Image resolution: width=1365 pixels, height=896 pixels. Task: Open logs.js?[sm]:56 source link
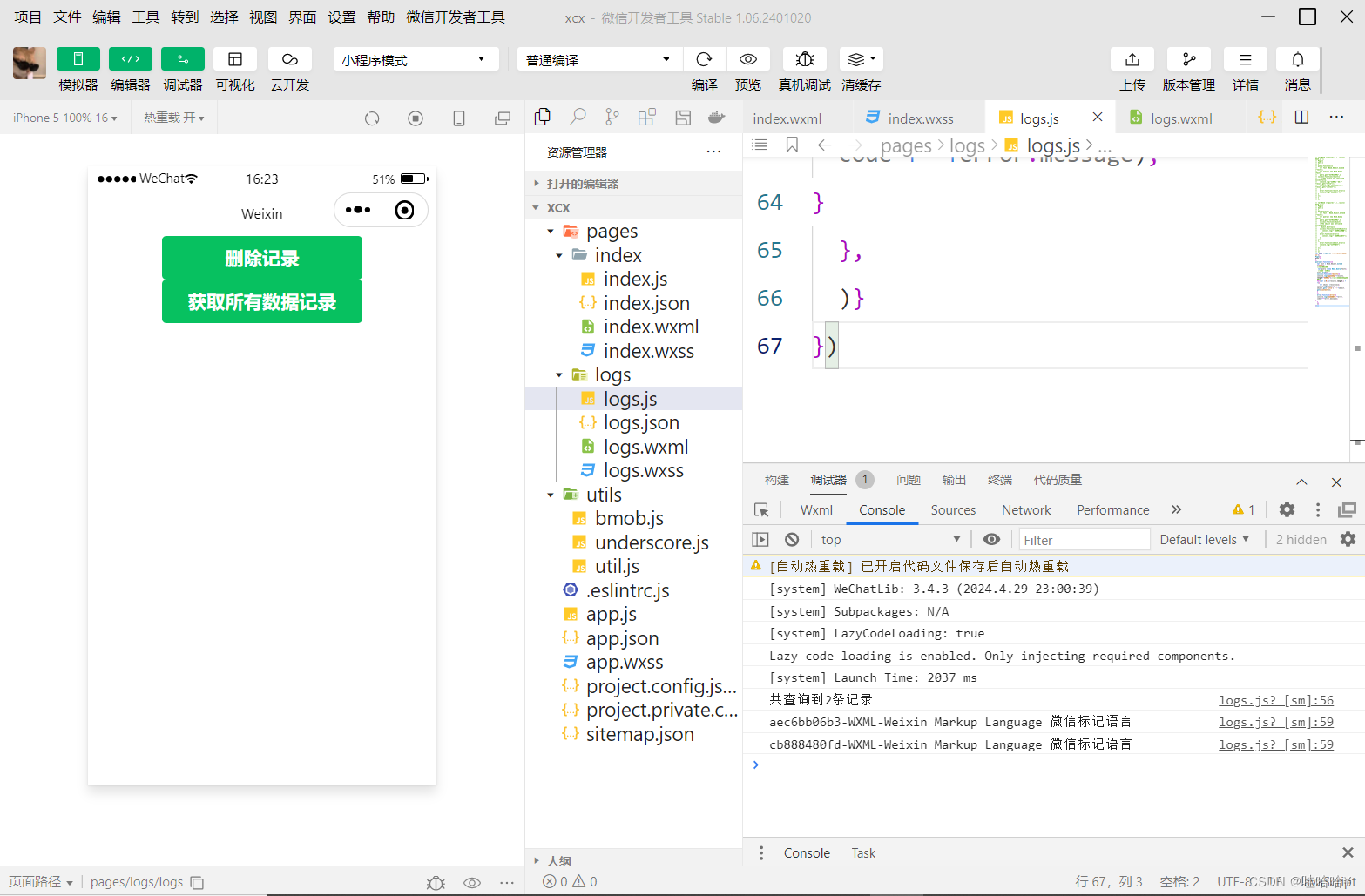1275,700
